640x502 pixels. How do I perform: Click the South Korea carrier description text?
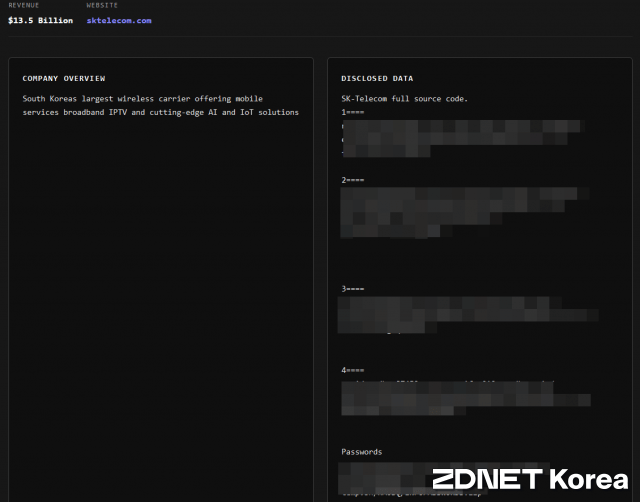pos(160,105)
